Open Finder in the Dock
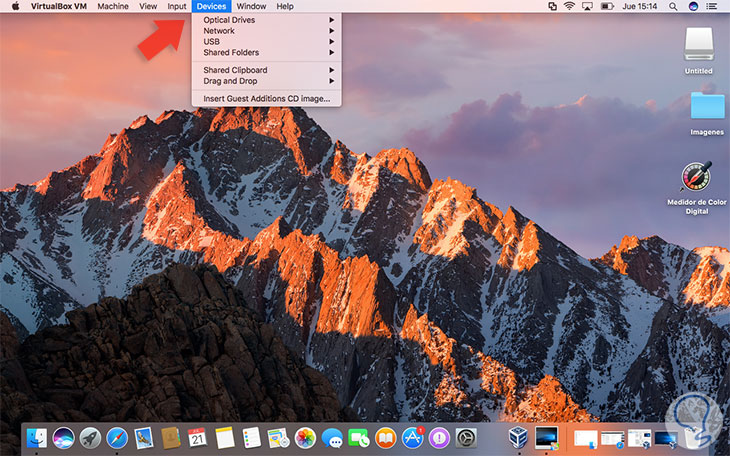The height and width of the screenshot is (456, 730). [x=37, y=438]
